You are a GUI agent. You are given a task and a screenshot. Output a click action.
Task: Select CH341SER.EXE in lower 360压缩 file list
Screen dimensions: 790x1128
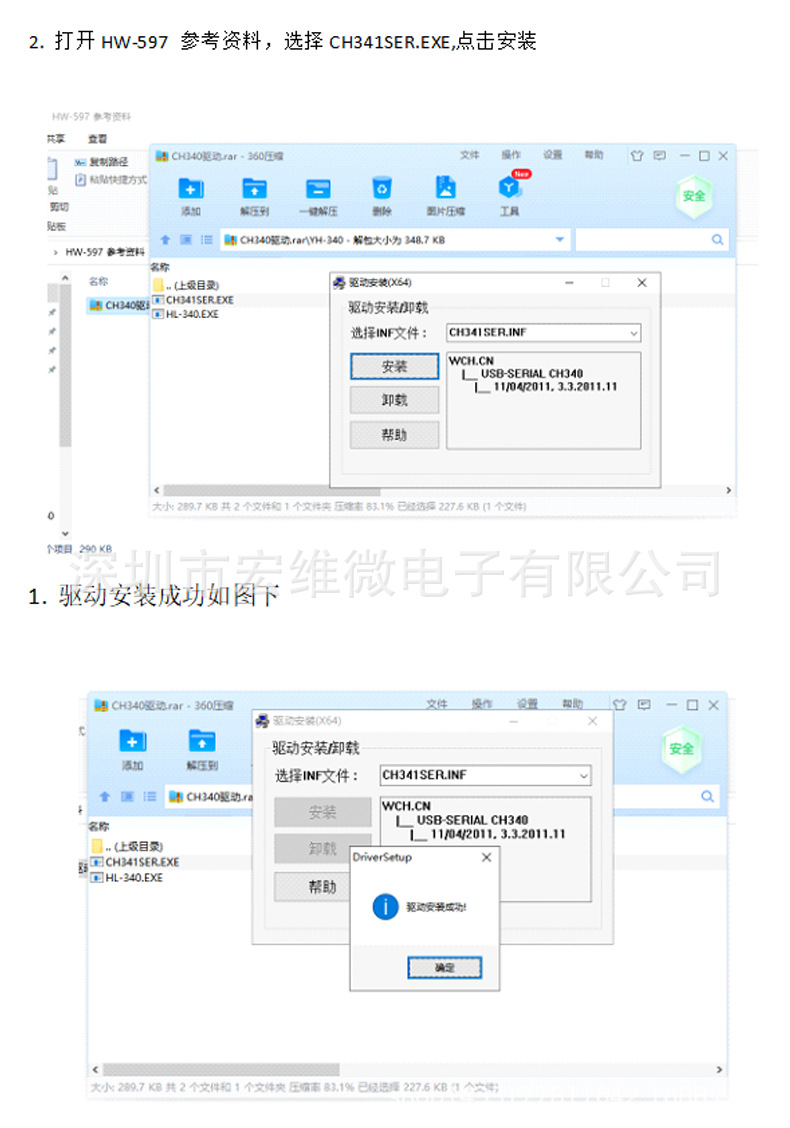(x=135, y=862)
